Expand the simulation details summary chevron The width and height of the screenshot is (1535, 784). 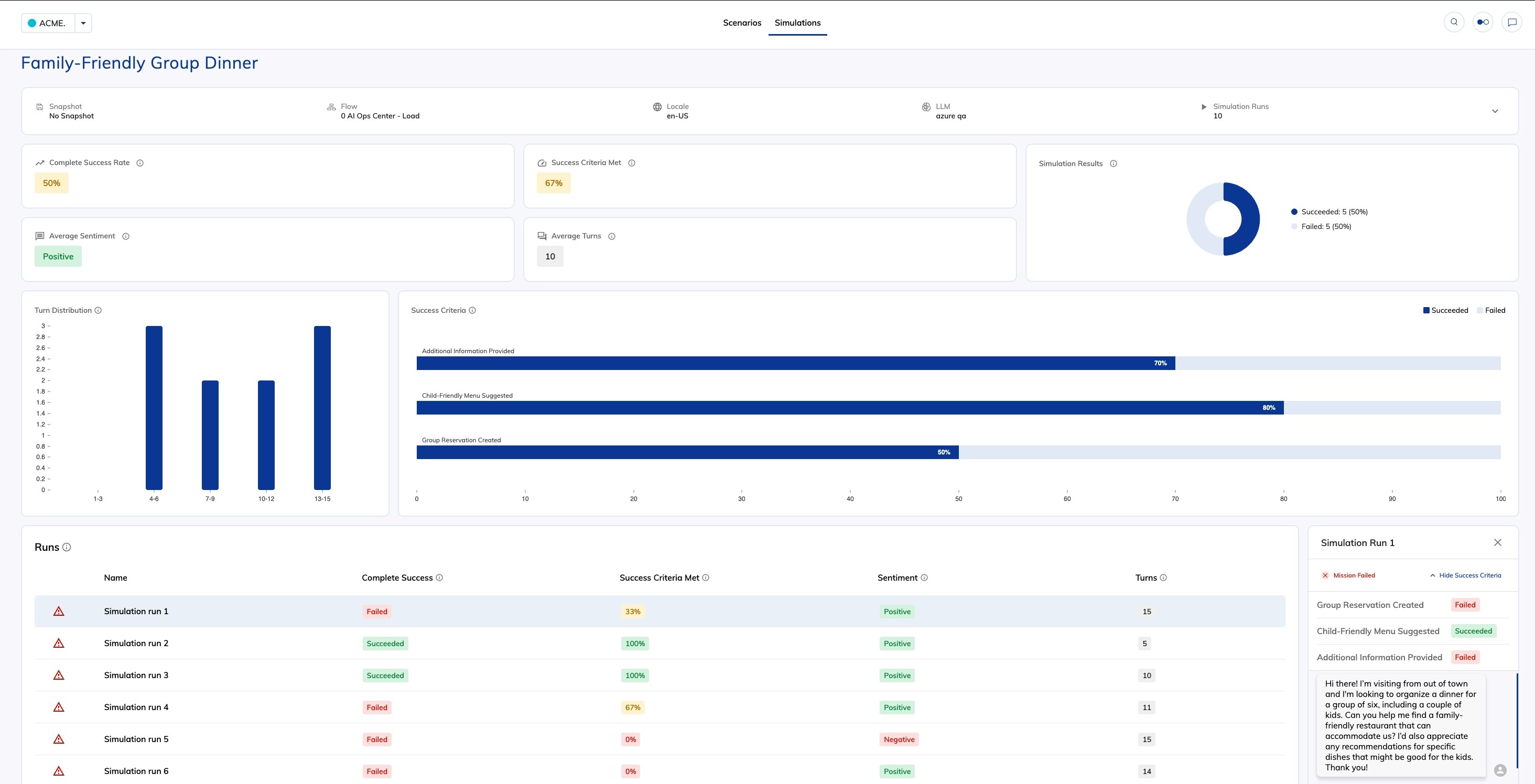point(1495,112)
